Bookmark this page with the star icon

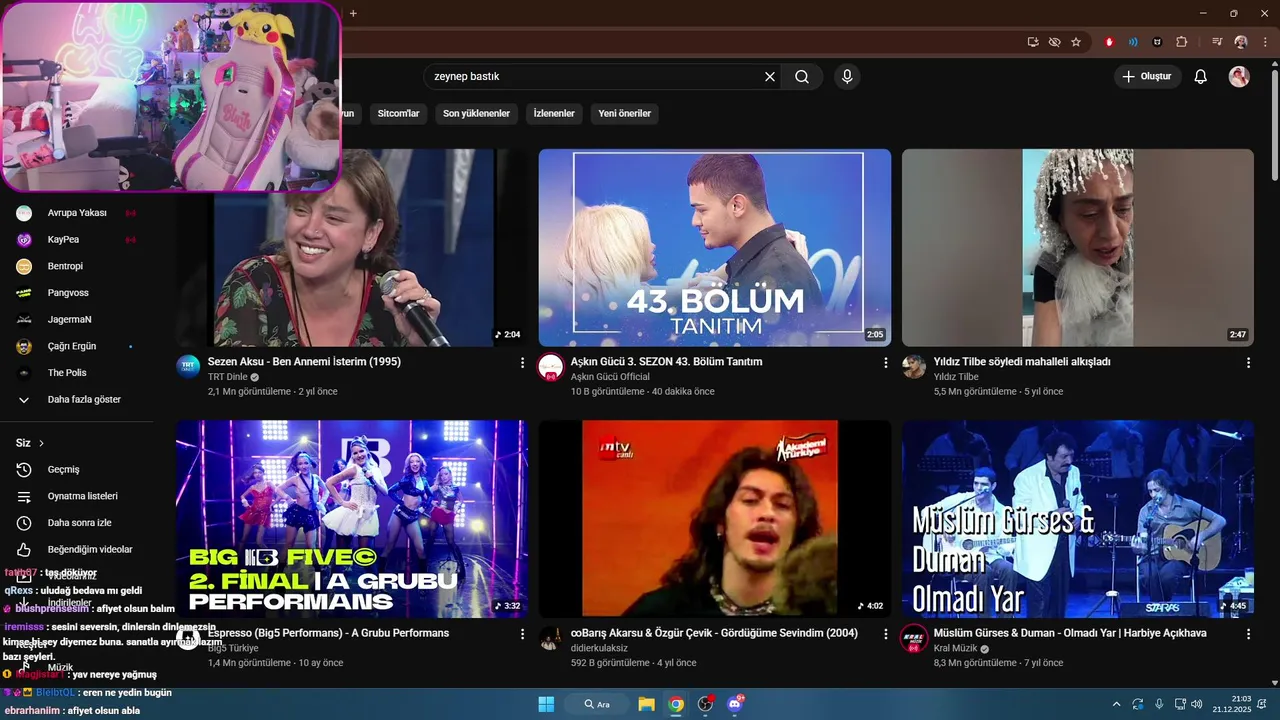pyautogui.click(x=1076, y=42)
